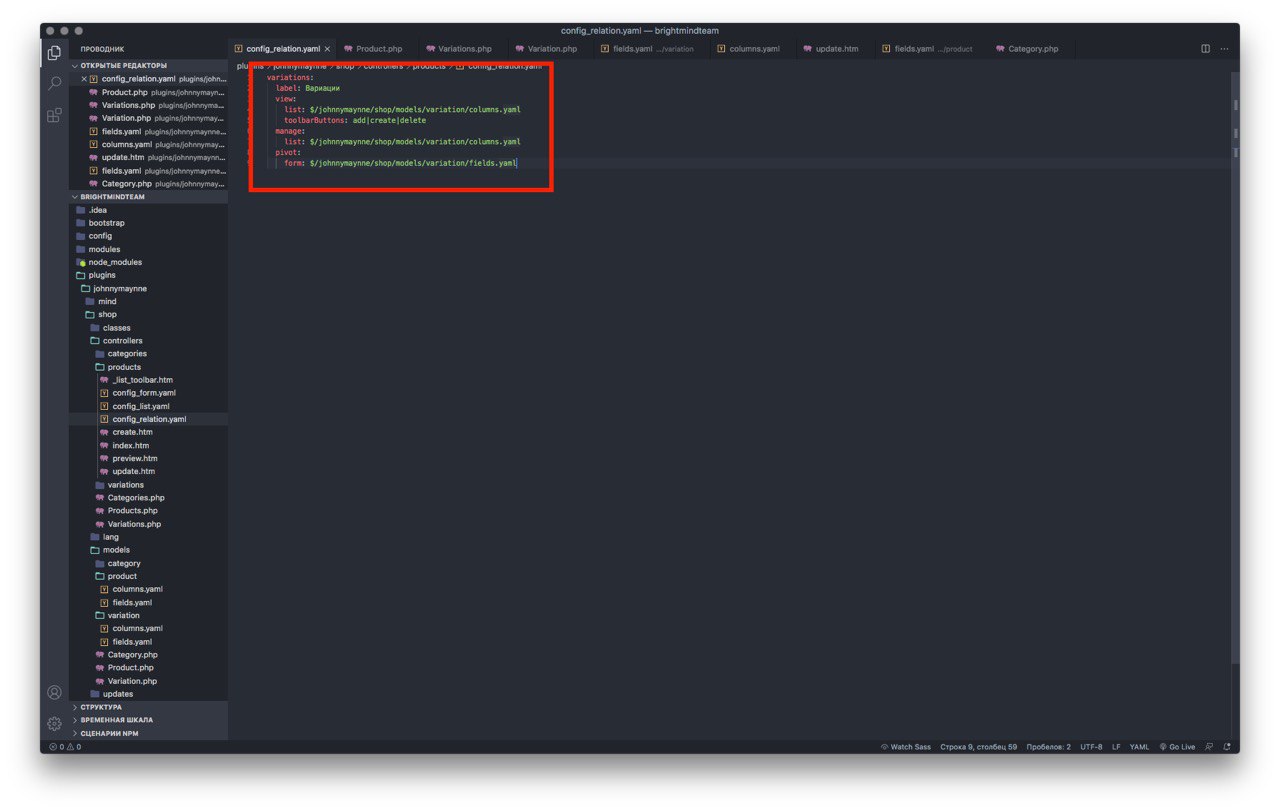Expand the classes folder
Screen dimensions: 1280x811
tap(148, 328)
